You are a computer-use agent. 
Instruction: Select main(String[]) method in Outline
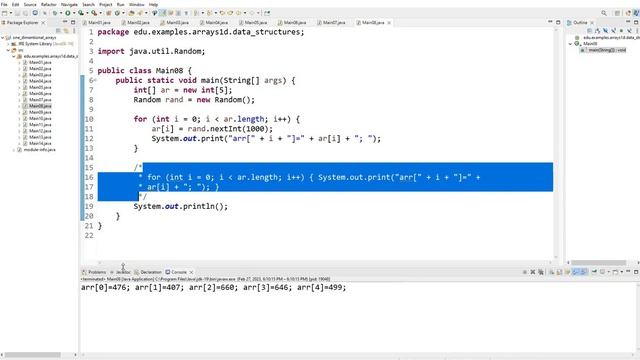click(607, 50)
